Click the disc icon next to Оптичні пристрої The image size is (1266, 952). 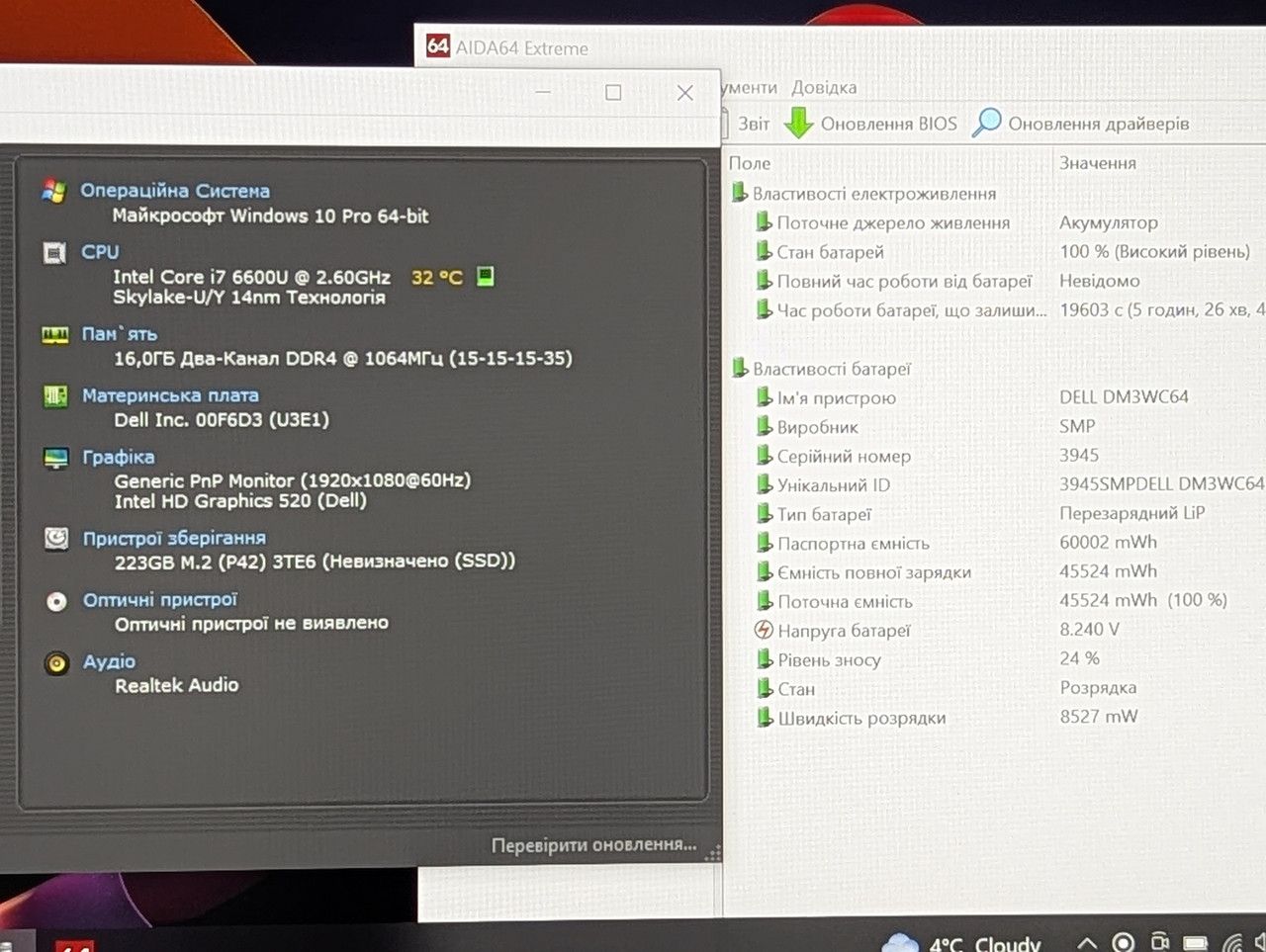point(57,601)
